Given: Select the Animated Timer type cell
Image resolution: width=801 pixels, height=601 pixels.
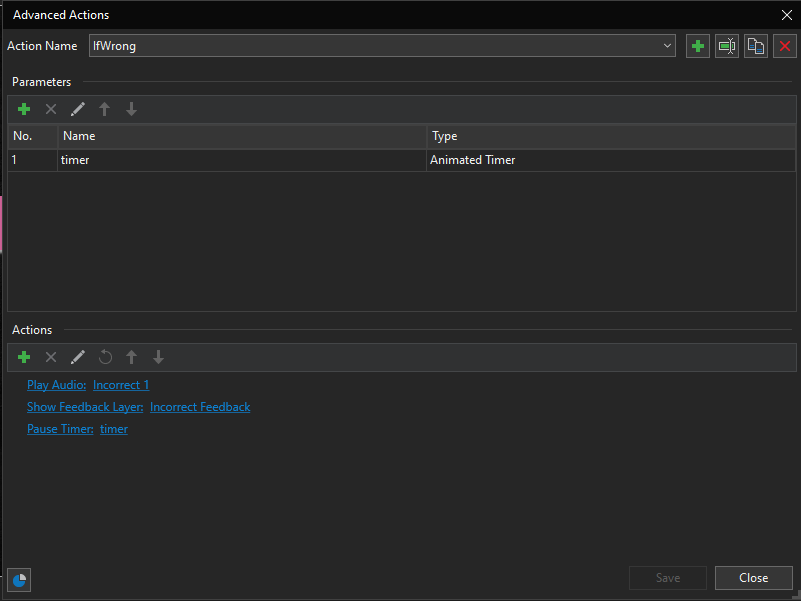Looking at the screenshot, I should click(611, 160).
